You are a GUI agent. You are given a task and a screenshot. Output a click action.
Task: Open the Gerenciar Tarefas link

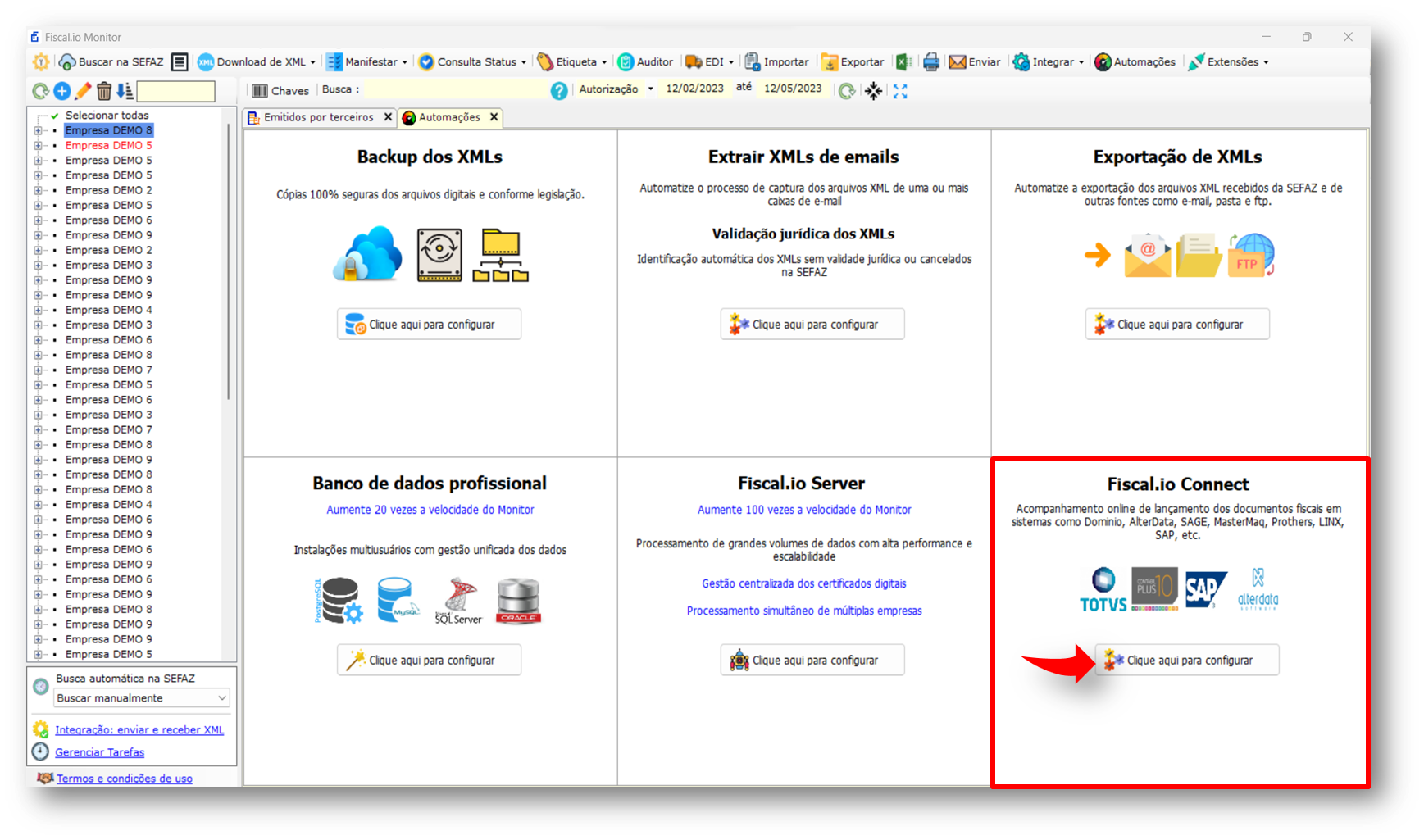[x=100, y=752]
